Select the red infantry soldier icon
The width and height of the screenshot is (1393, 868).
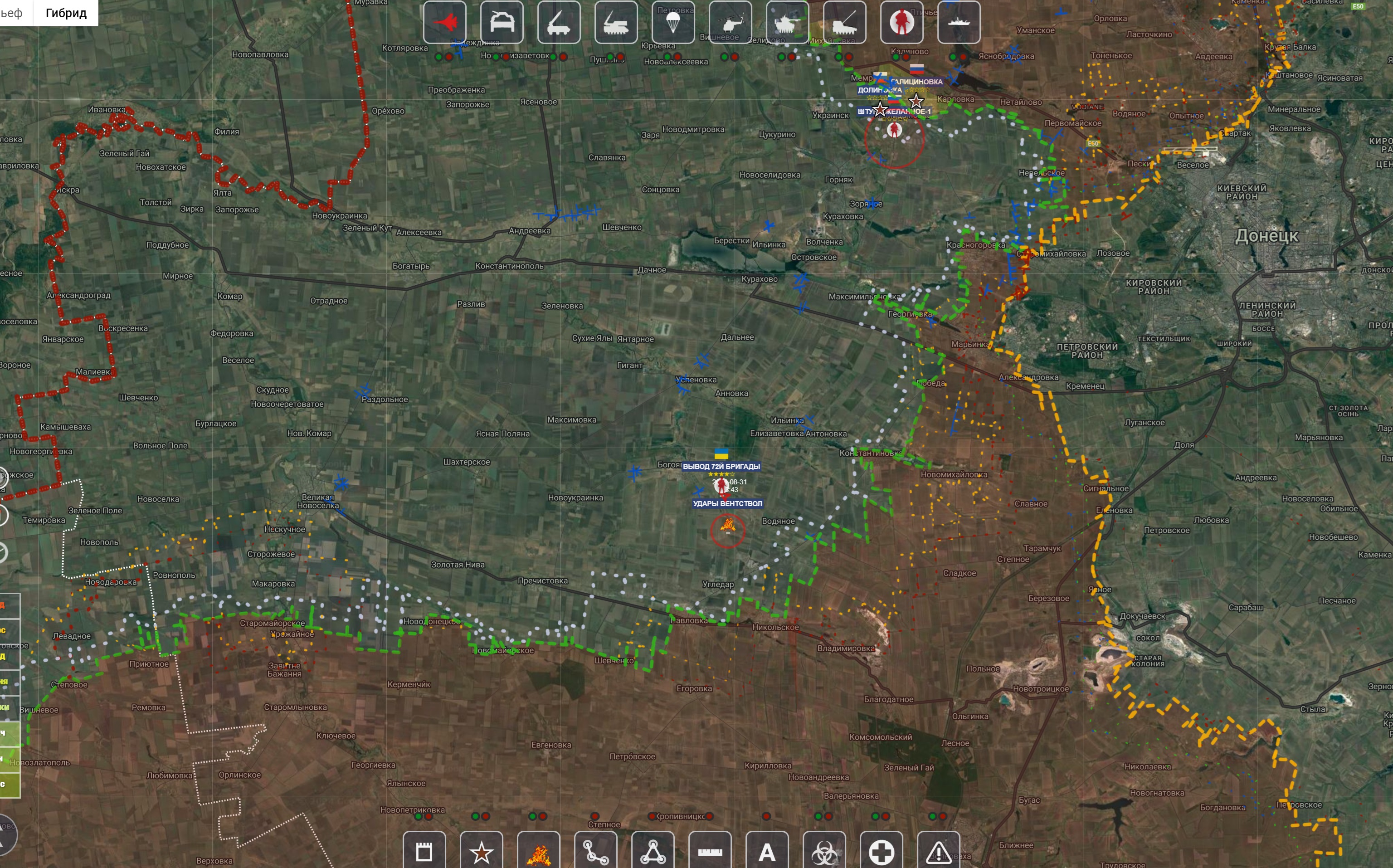click(x=902, y=22)
